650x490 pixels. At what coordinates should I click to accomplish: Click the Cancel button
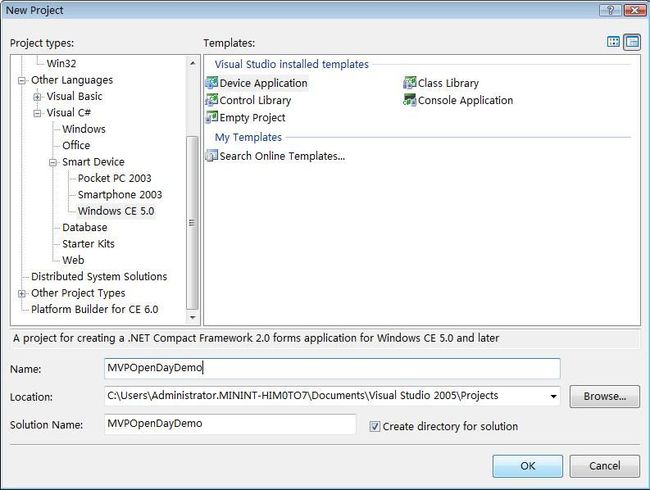click(604, 466)
